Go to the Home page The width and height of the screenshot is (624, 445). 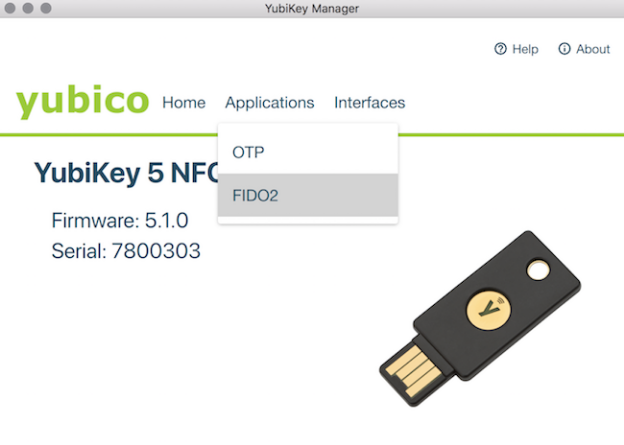[x=184, y=102]
